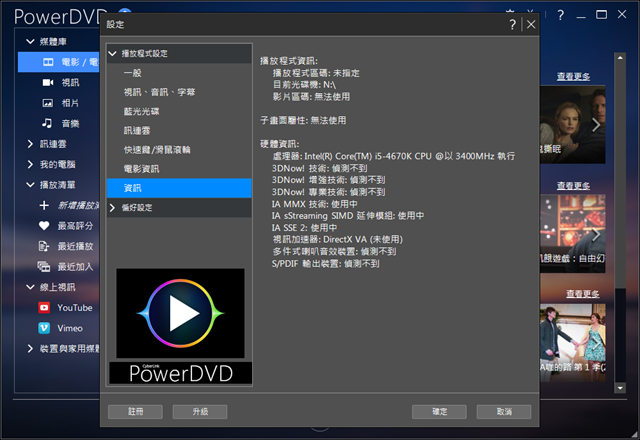Select the 一般 settings page
Viewport: 640px width, 440px height.
pos(179,73)
